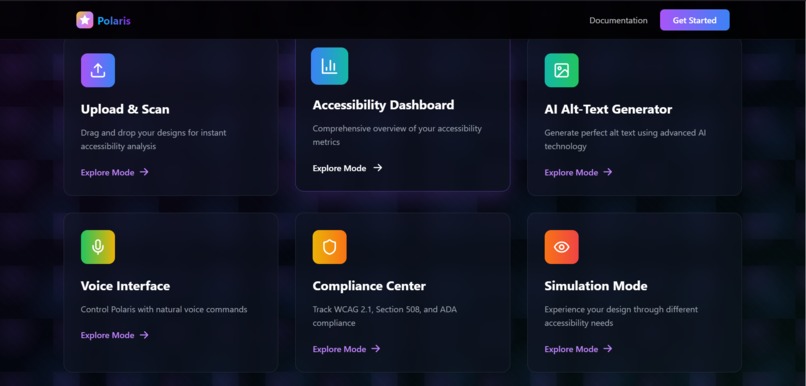
Task: Click 'Track WCAG 2.1, Section 508, and ADA' text
Action: (384, 309)
